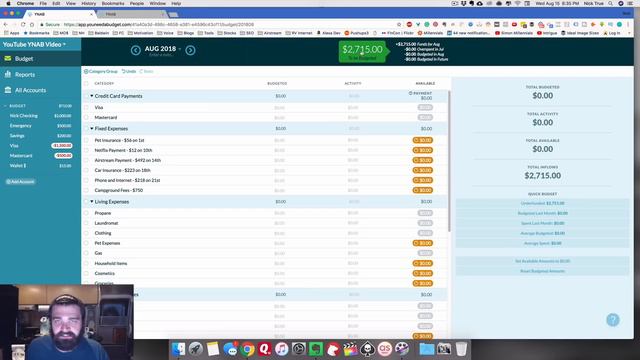The width and height of the screenshot is (640, 360).
Task: Click the green $2,715.00 To Be Budgeted box
Action: click(x=362, y=52)
